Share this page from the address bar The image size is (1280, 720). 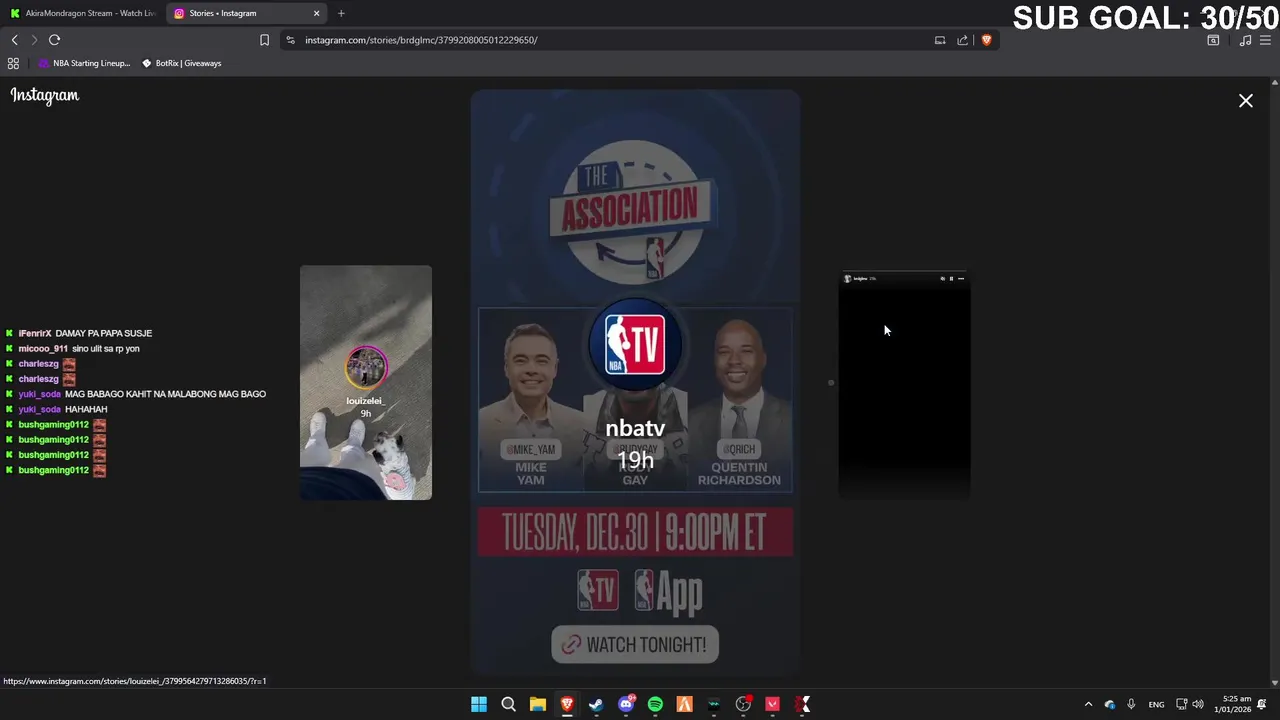pos(962,40)
